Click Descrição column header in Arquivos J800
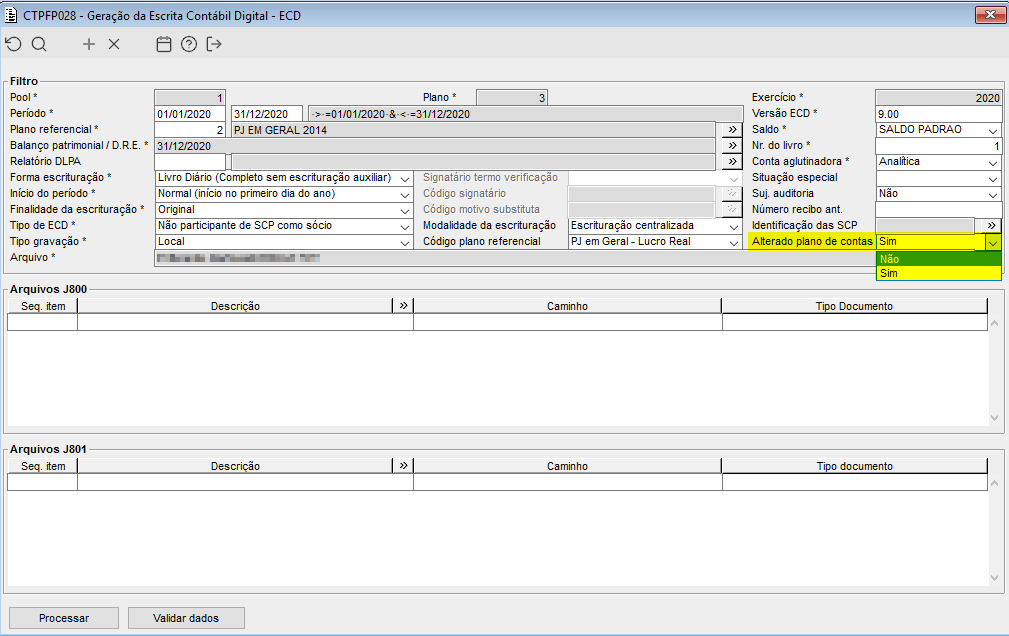 [x=235, y=306]
